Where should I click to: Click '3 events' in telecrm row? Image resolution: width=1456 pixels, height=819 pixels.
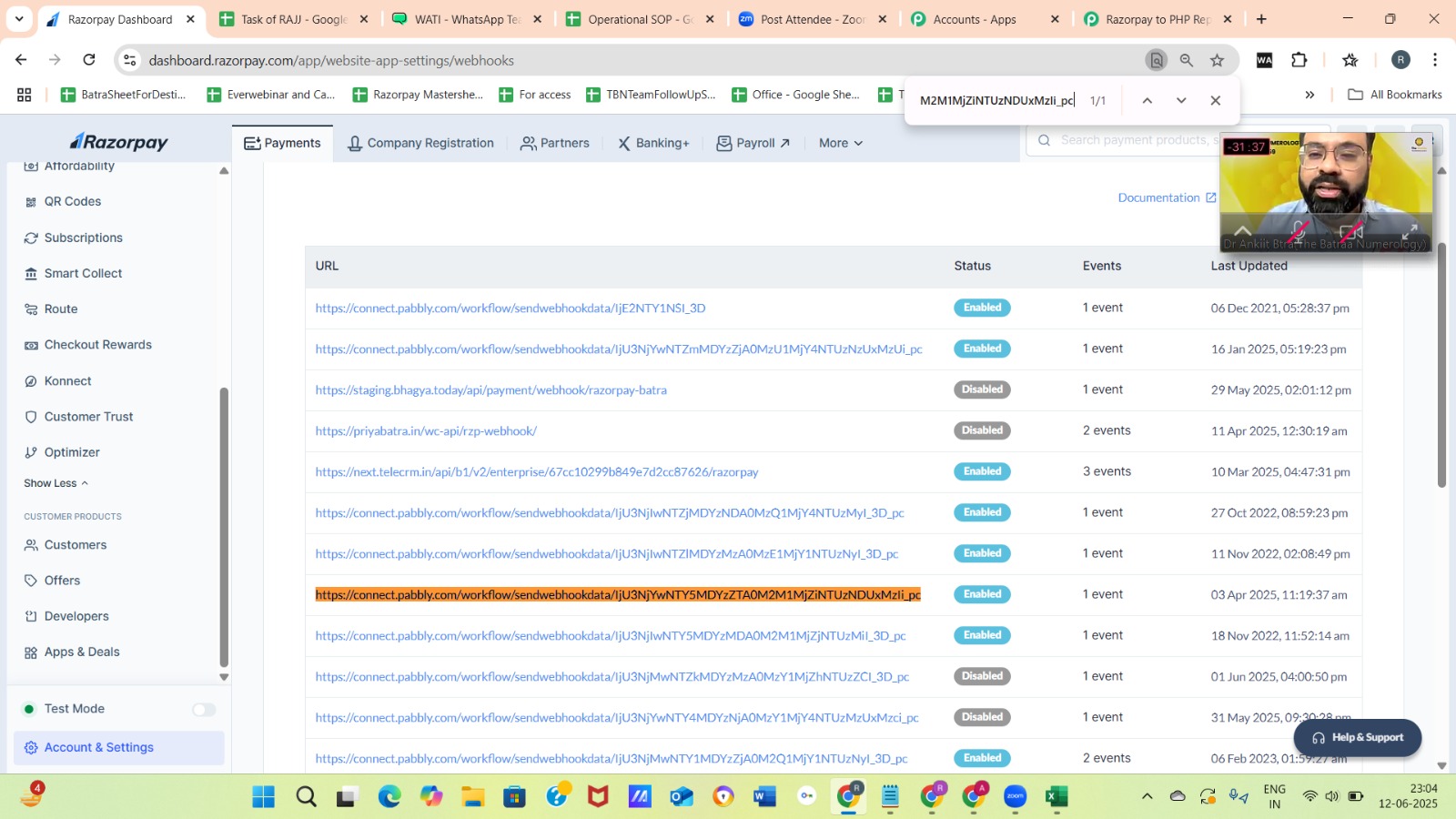pos(1107,471)
